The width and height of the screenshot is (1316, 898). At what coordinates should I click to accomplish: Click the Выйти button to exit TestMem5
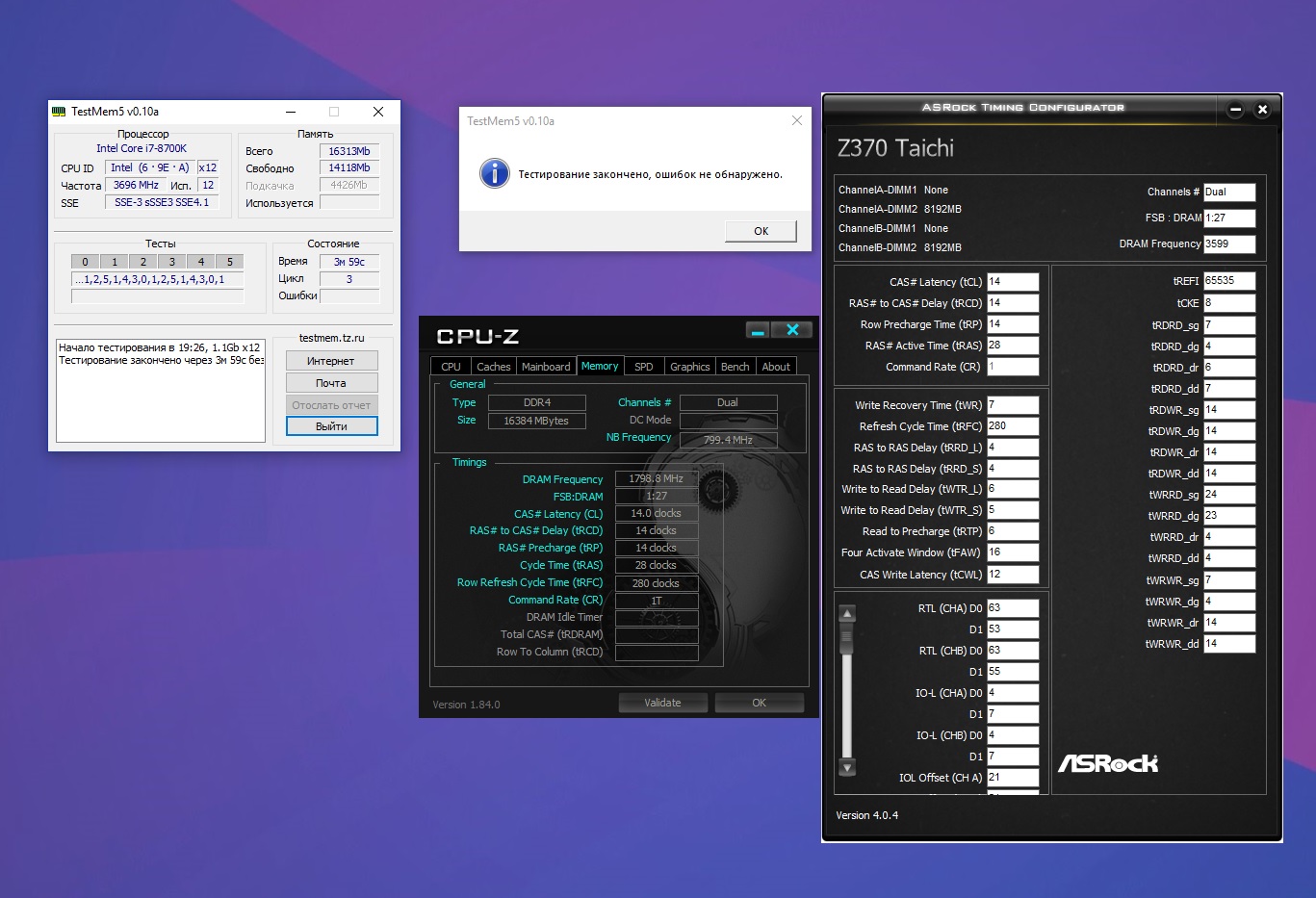[x=331, y=426]
